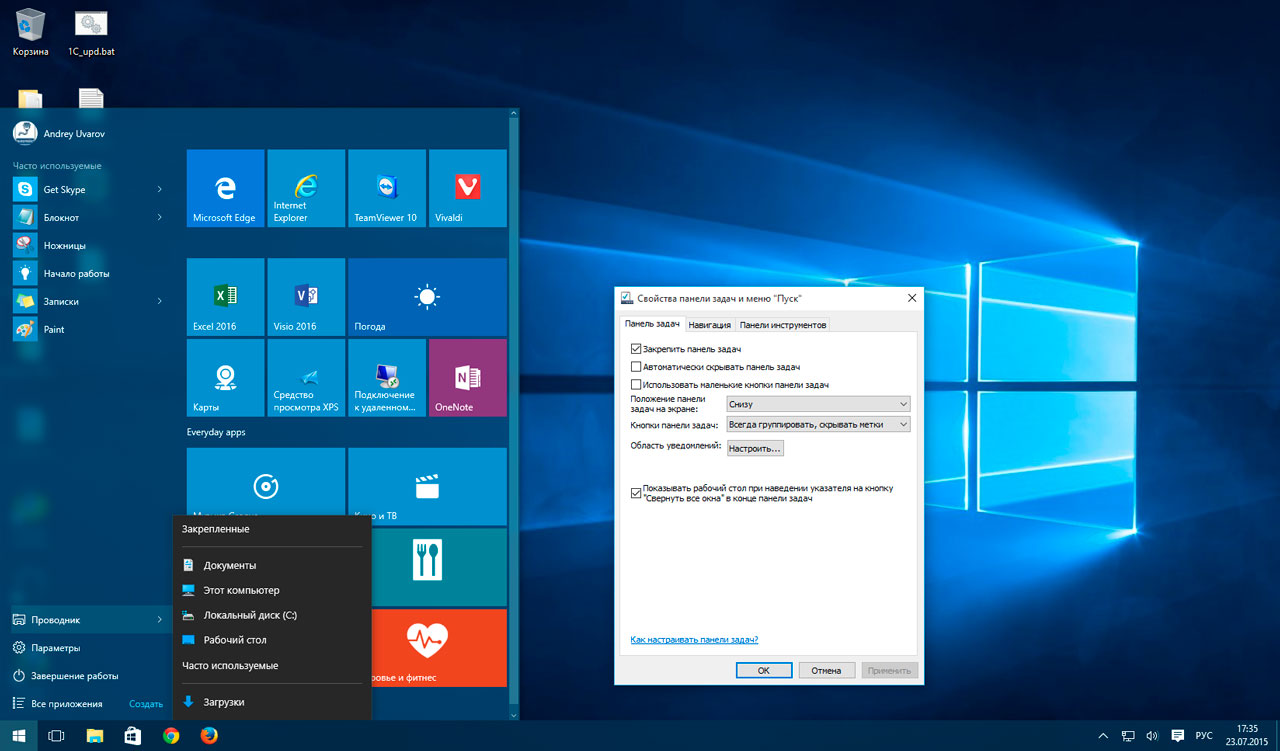The image size is (1280, 751).
Task: Open the Vivaldi browser tile
Action: coord(467,189)
